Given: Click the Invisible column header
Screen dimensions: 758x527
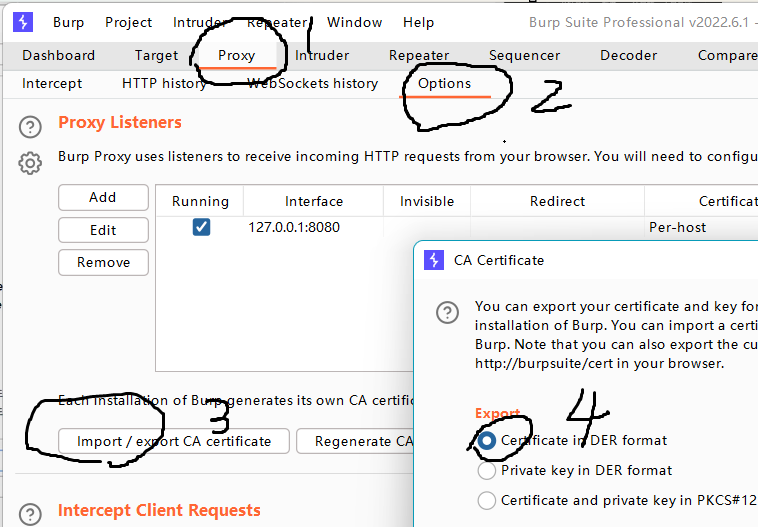Looking at the screenshot, I should [427, 201].
